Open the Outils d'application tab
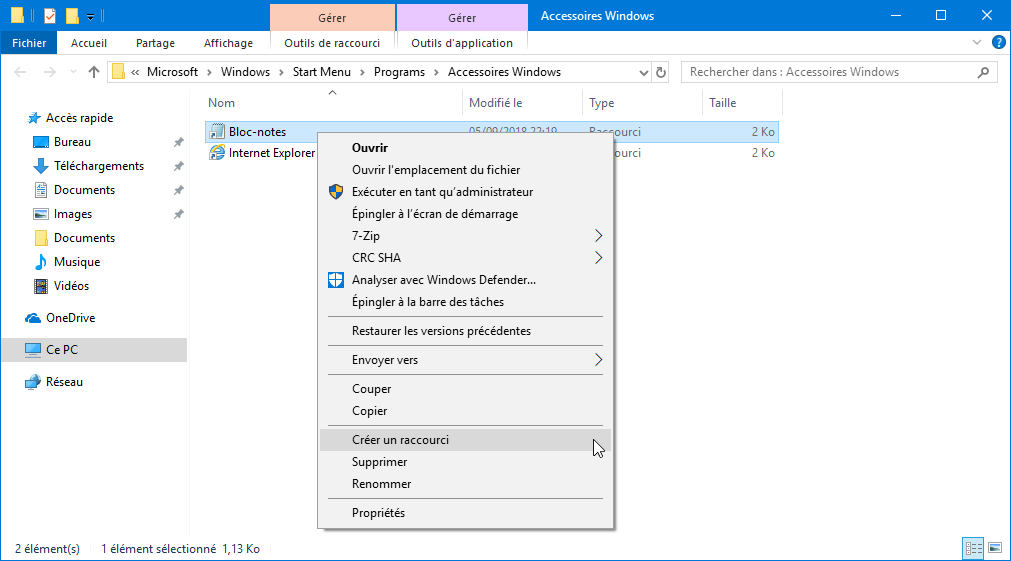 tap(462, 43)
